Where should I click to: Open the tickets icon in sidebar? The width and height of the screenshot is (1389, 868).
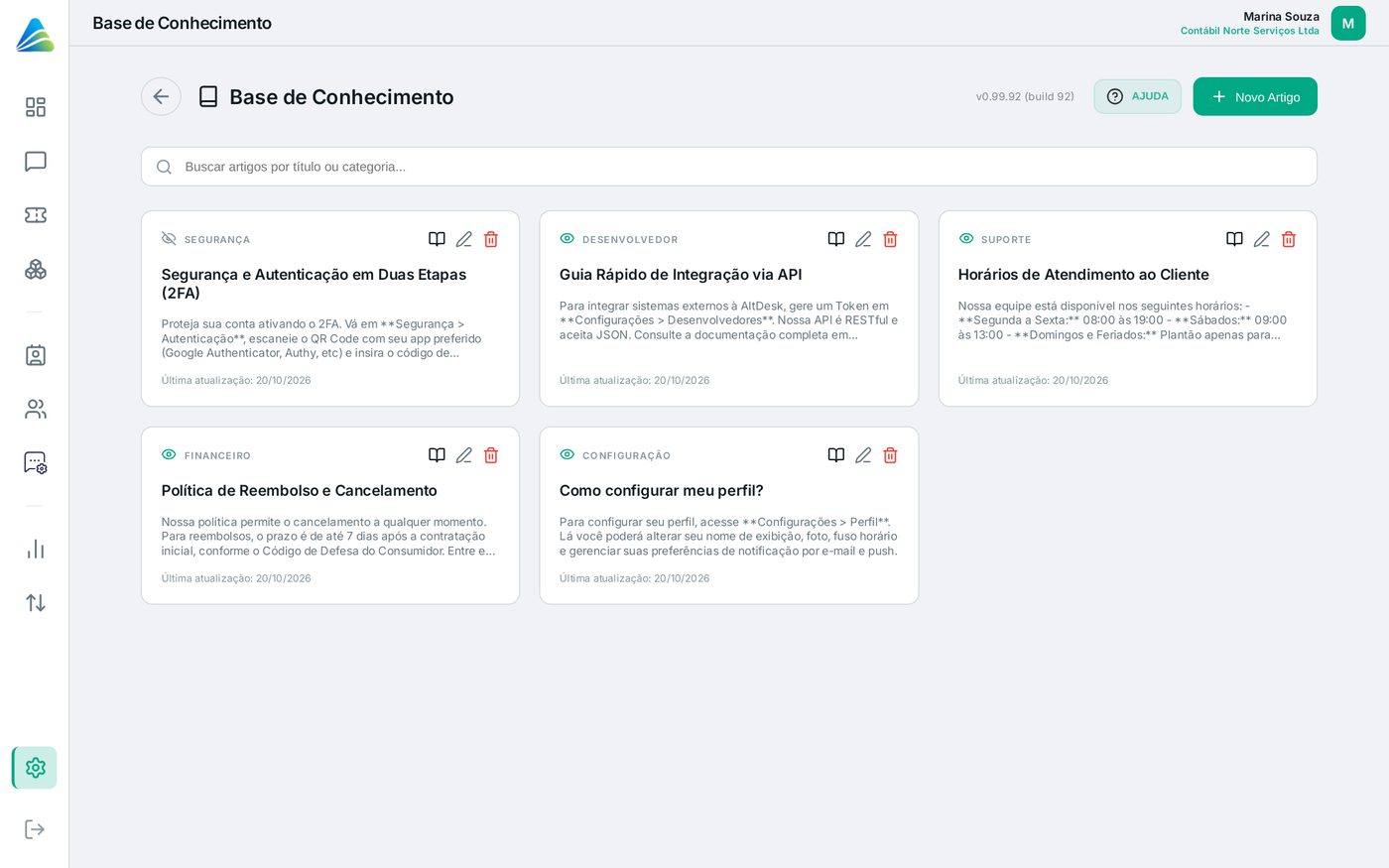point(36,215)
